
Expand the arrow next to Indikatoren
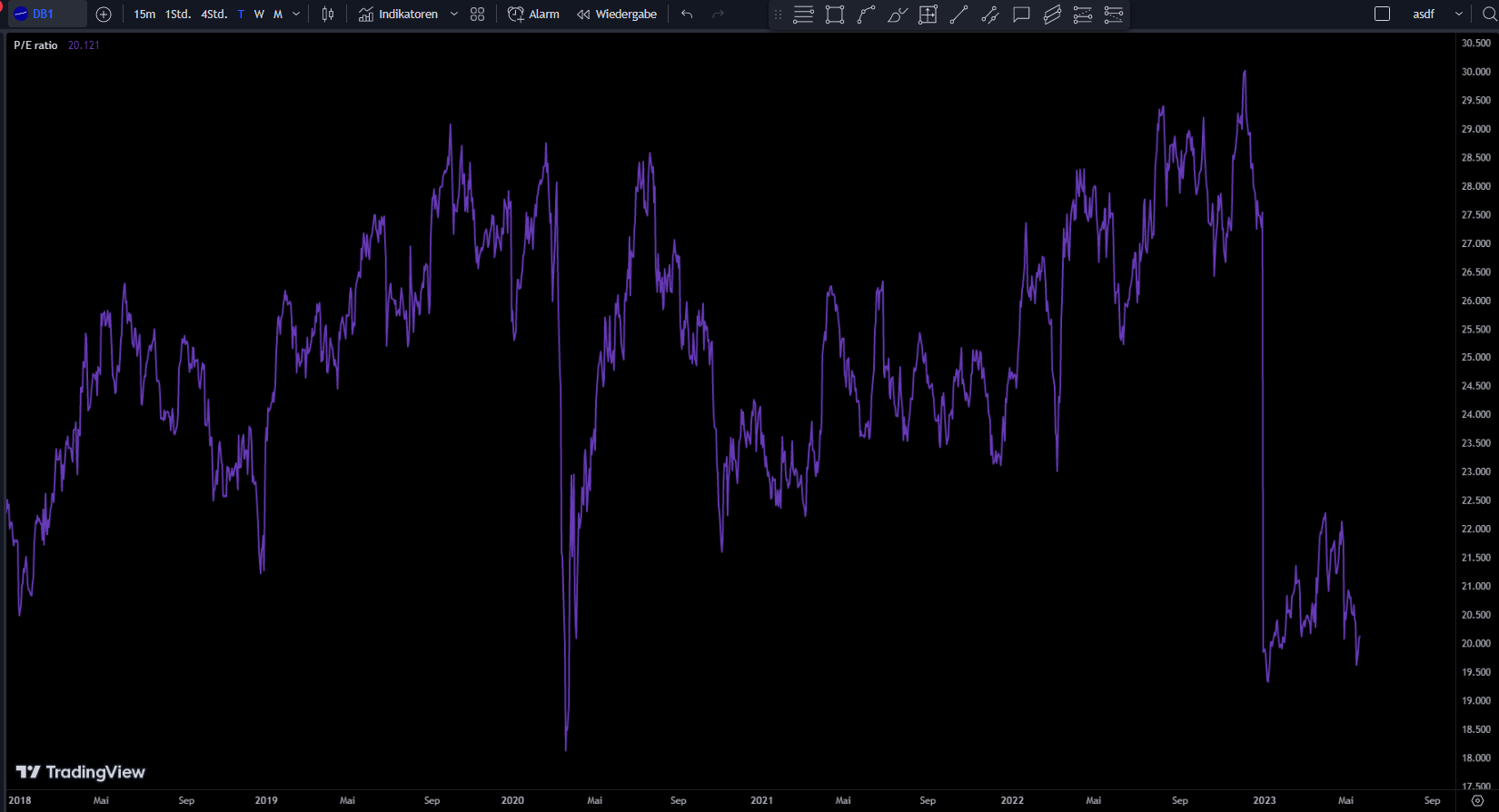click(454, 15)
